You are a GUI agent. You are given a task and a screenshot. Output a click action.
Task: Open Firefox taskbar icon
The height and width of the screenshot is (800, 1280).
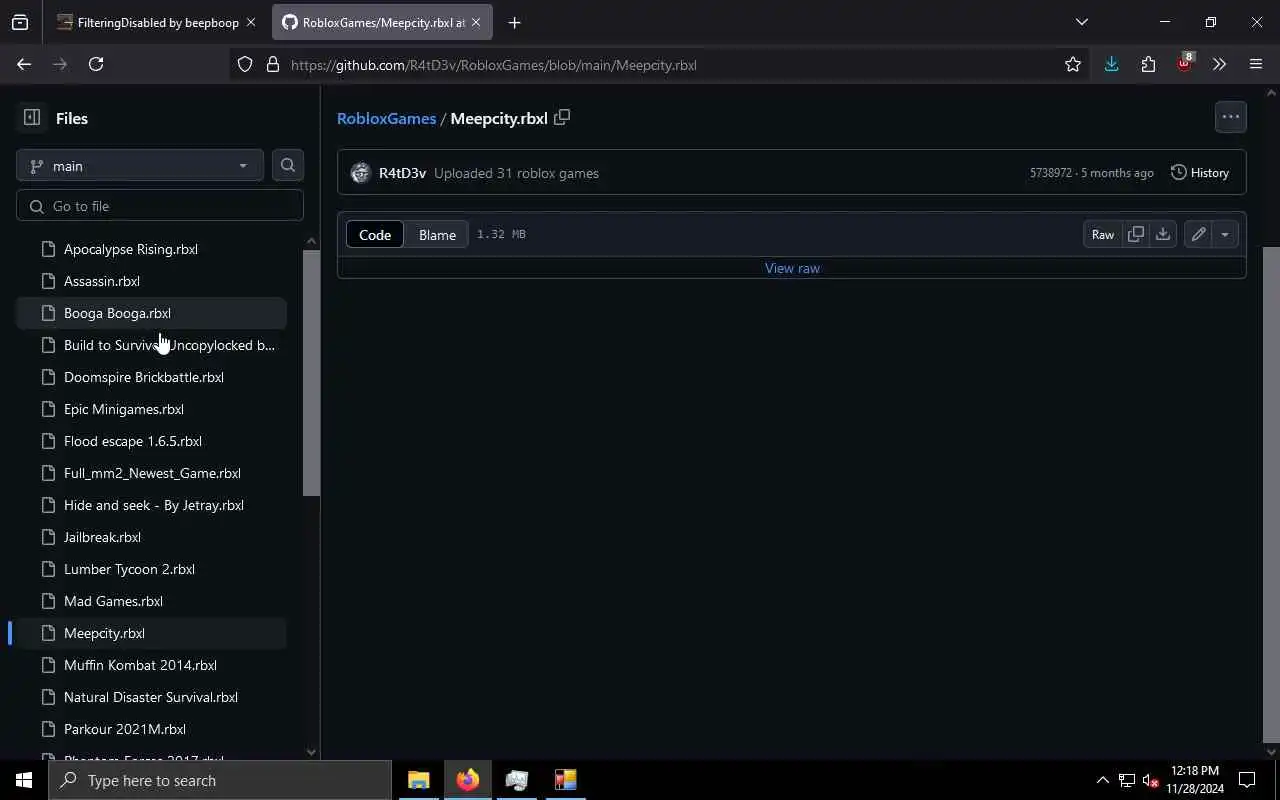click(x=468, y=780)
